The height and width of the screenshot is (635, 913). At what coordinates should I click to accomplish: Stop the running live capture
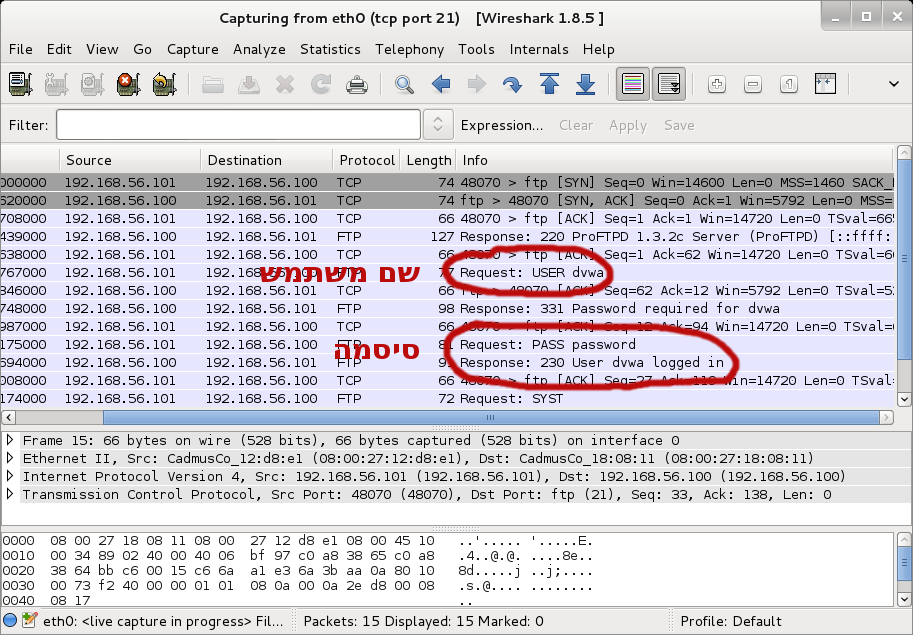coord(128,84)
